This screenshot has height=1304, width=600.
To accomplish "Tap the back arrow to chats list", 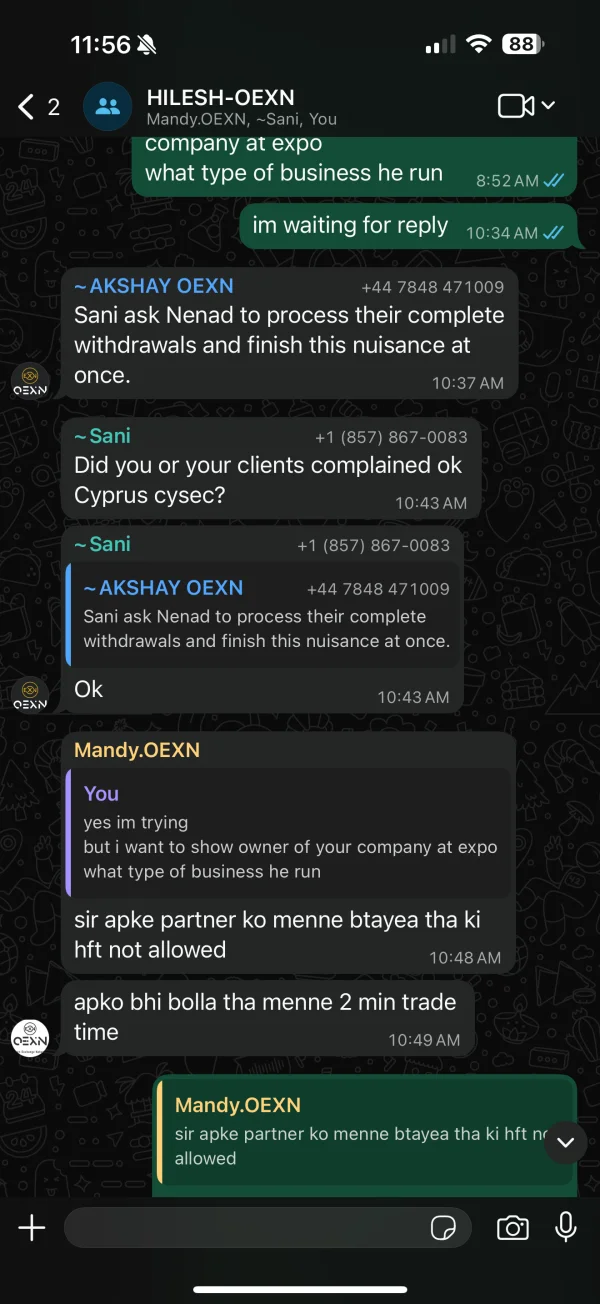I will tap(27, 107).
